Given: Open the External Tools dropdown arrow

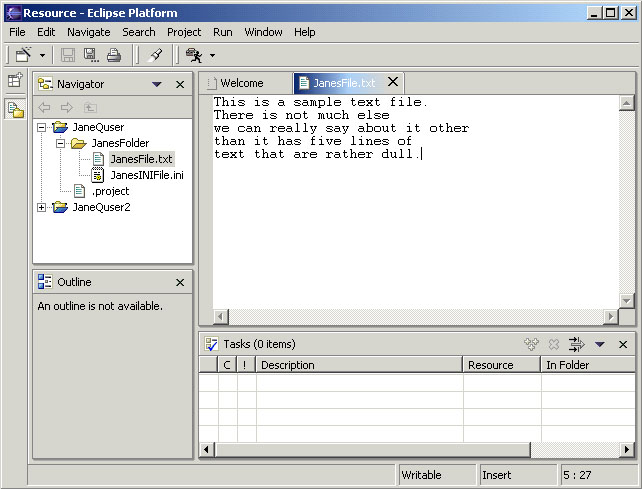Looking at the screenshot, I should (x=212, y=55).
